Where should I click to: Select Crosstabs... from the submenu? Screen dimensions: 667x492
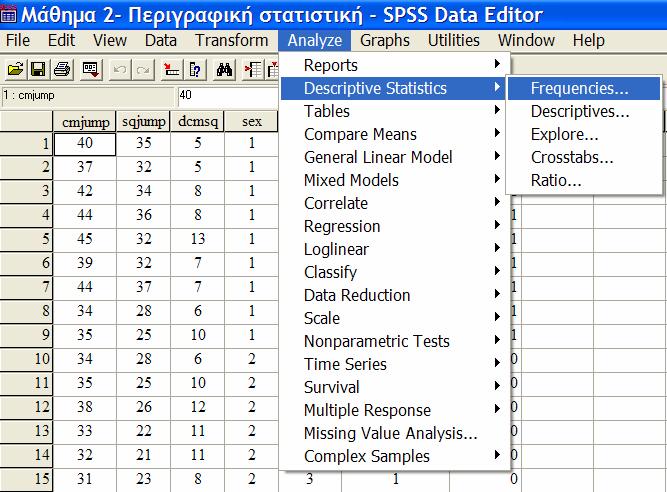[584, 157]
